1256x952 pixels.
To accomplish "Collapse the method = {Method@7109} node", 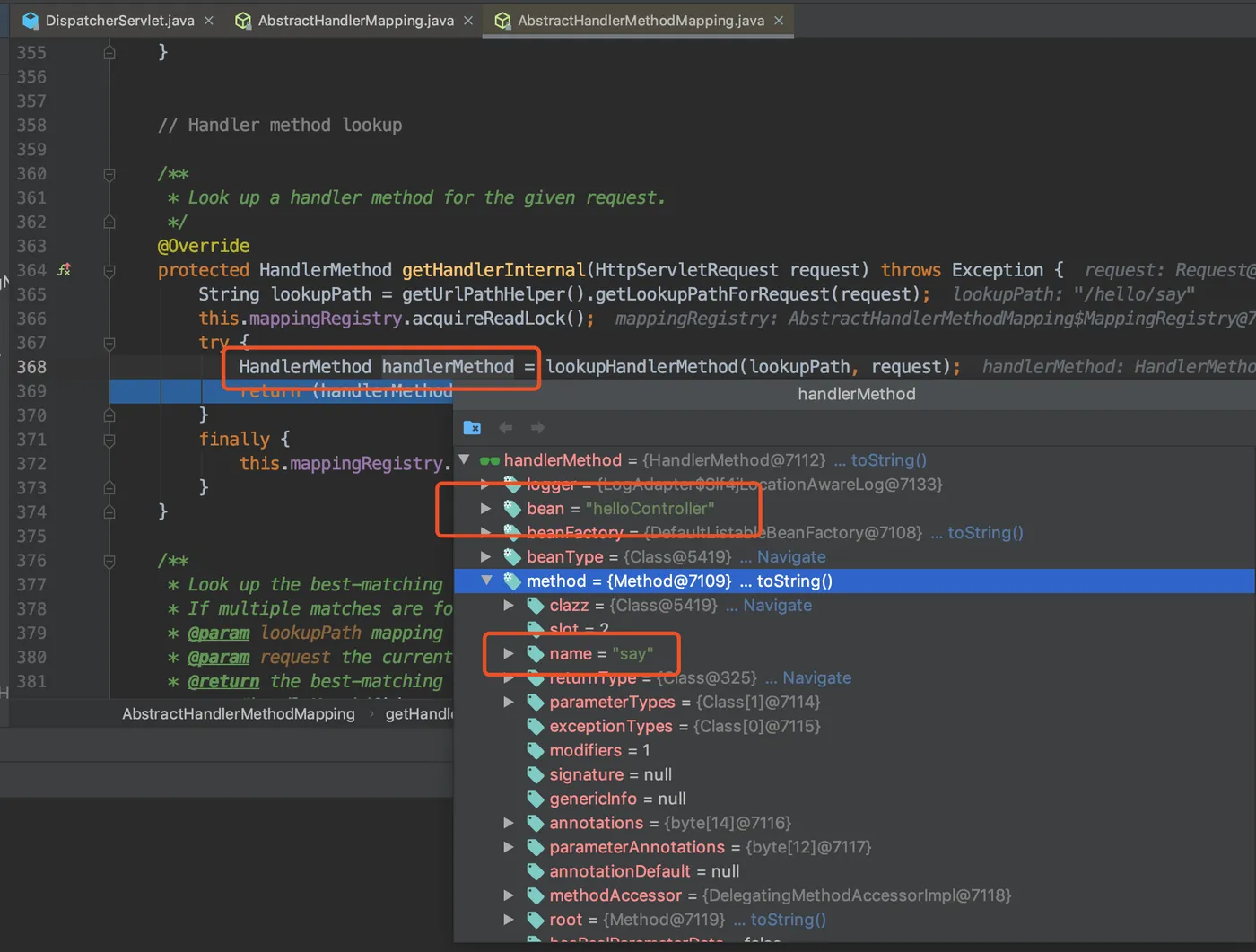I will coord(486,581).
